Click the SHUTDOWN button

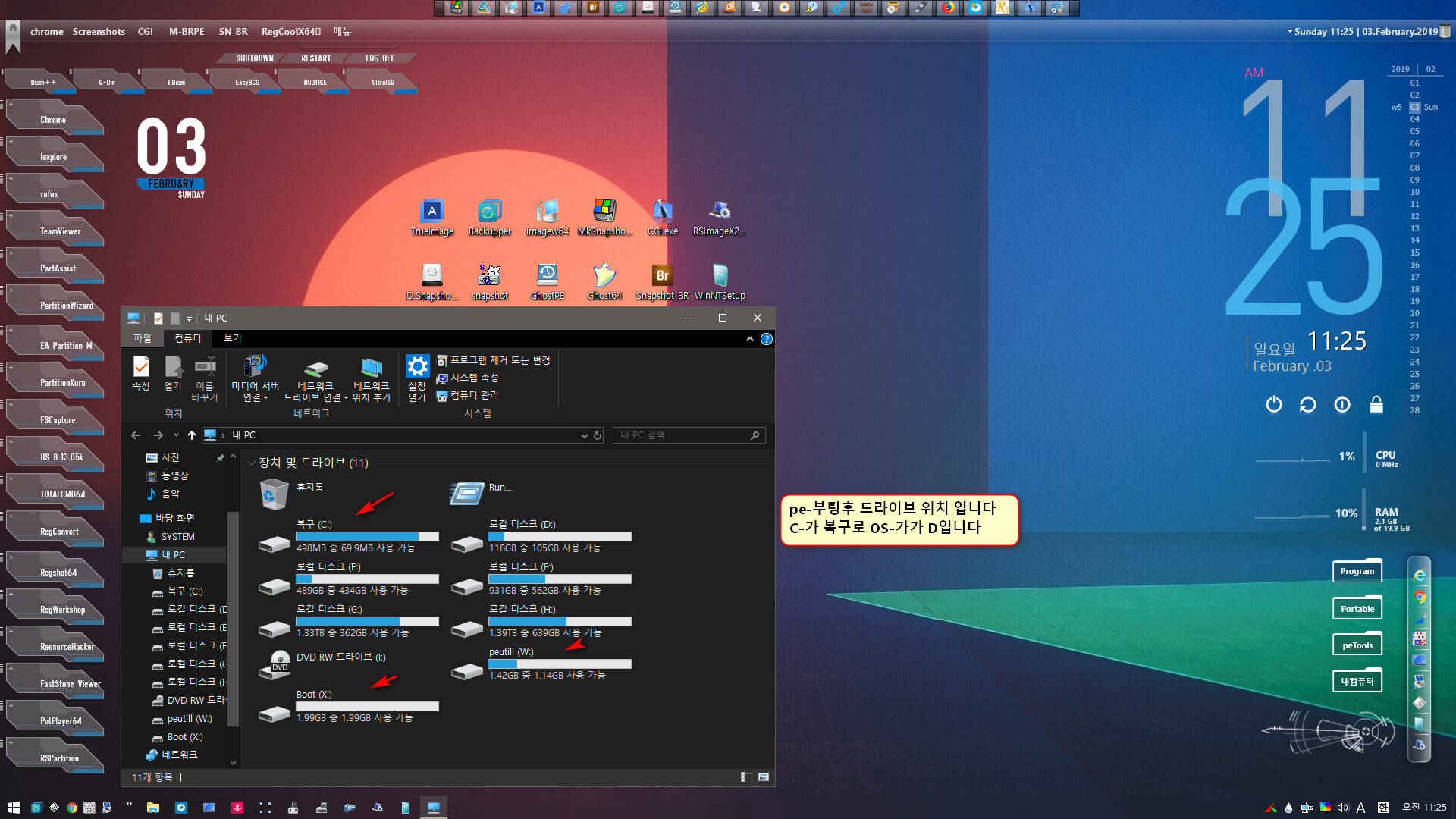pyautogui.click(x=254, y=58)
